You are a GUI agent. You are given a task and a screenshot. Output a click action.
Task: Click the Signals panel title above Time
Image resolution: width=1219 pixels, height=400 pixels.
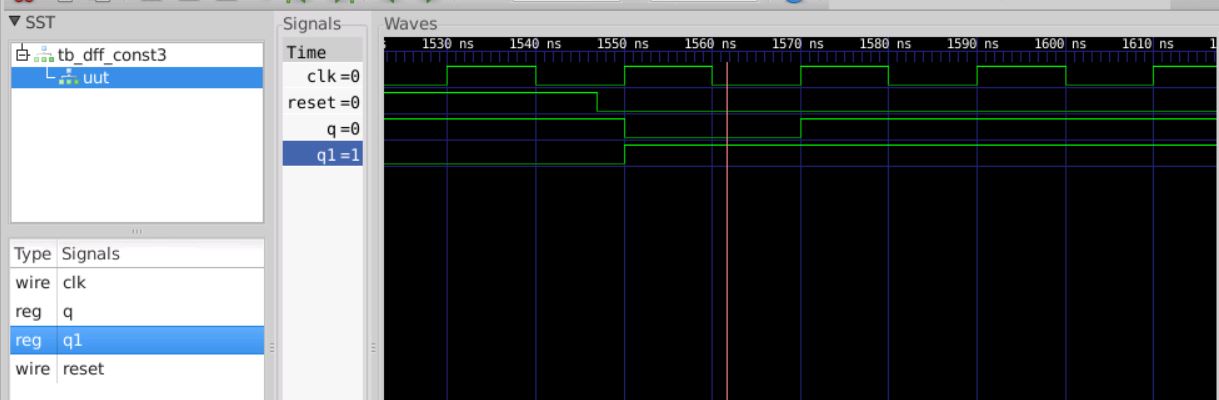point(314,24)
